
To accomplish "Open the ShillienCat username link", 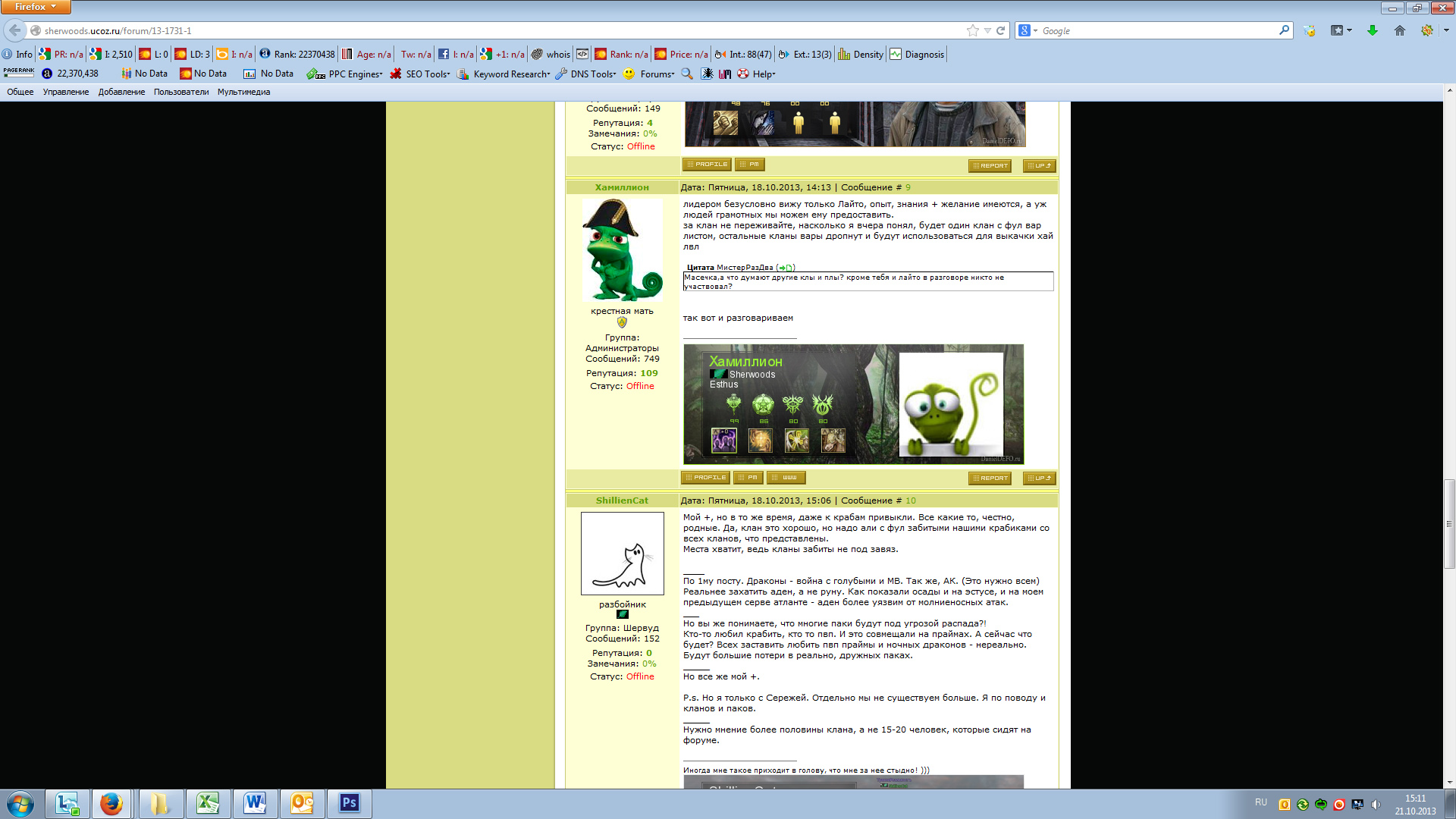I will coord(622,500).
